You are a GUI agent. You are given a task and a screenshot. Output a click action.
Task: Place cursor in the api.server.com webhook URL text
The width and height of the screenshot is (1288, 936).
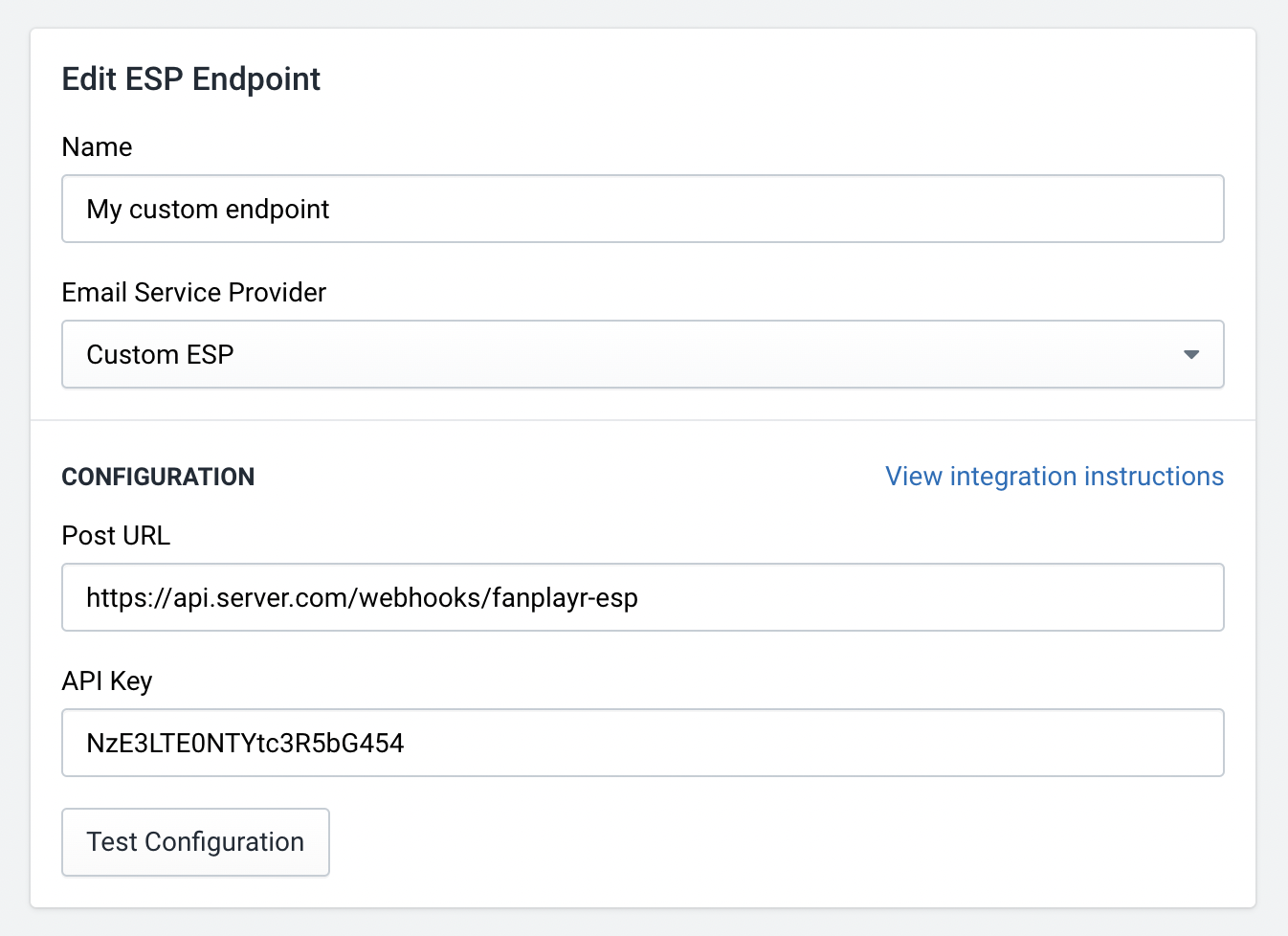(362, 598)
